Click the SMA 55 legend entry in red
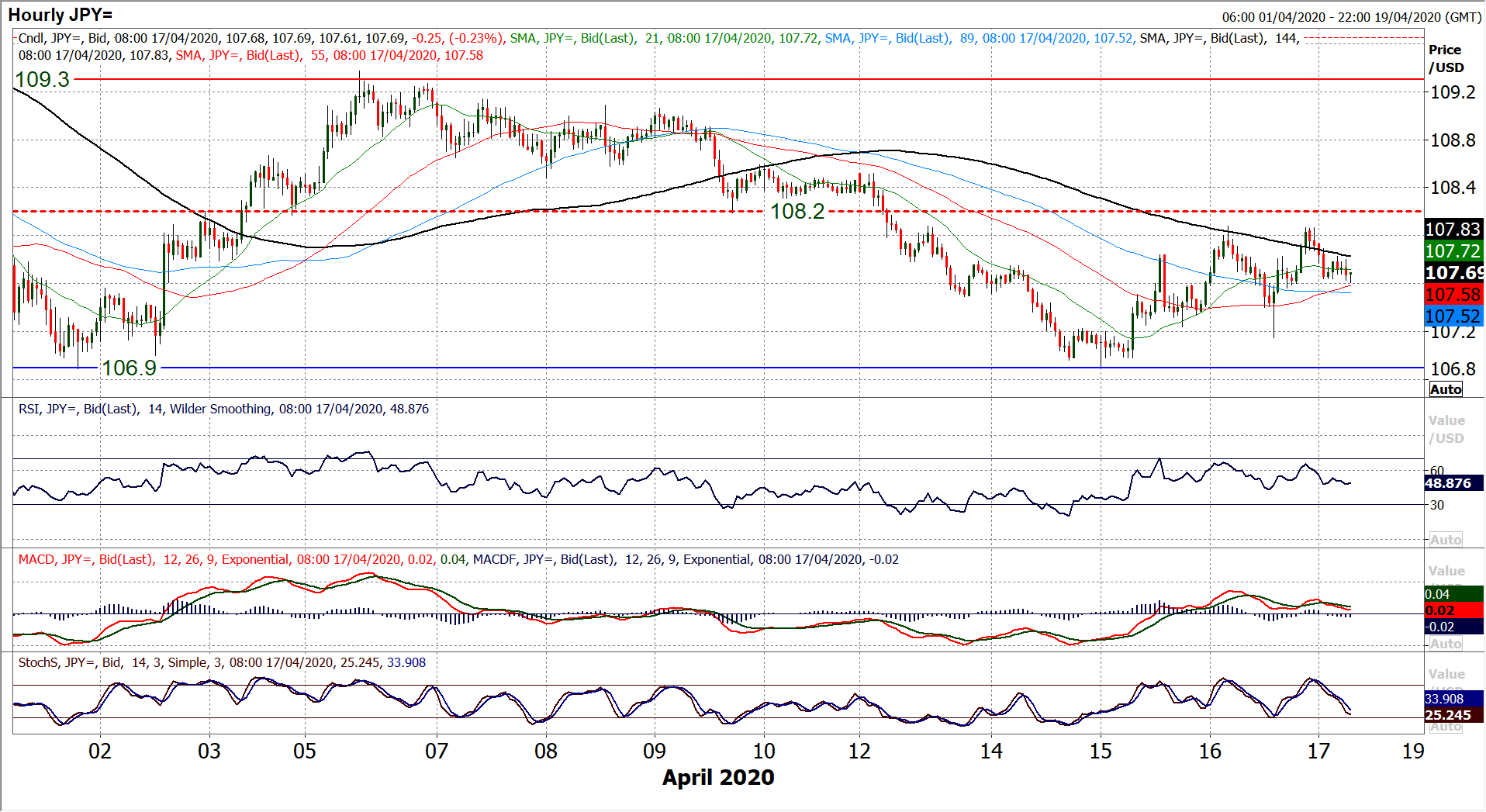This screenshot has height=812, width=1486. coord(329,55)
